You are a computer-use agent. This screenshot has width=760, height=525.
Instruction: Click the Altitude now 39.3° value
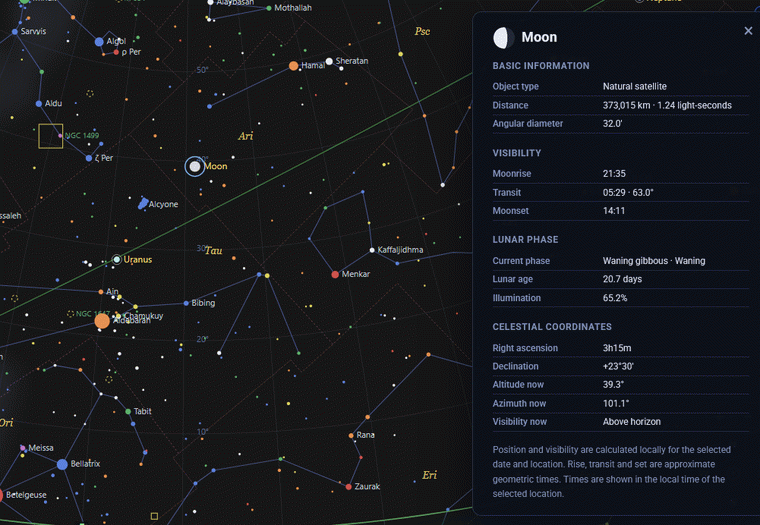(x=613, y=384)
